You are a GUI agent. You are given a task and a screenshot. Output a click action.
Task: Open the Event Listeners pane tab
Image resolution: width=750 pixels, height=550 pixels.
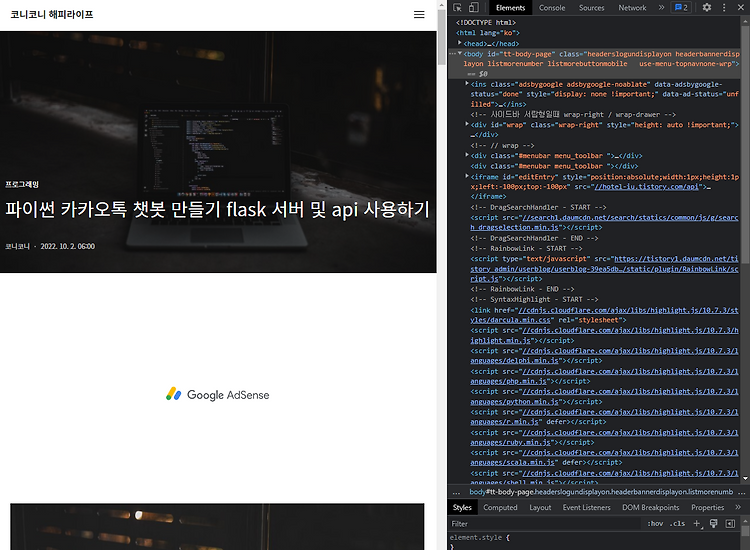click(x=586, y=507)
